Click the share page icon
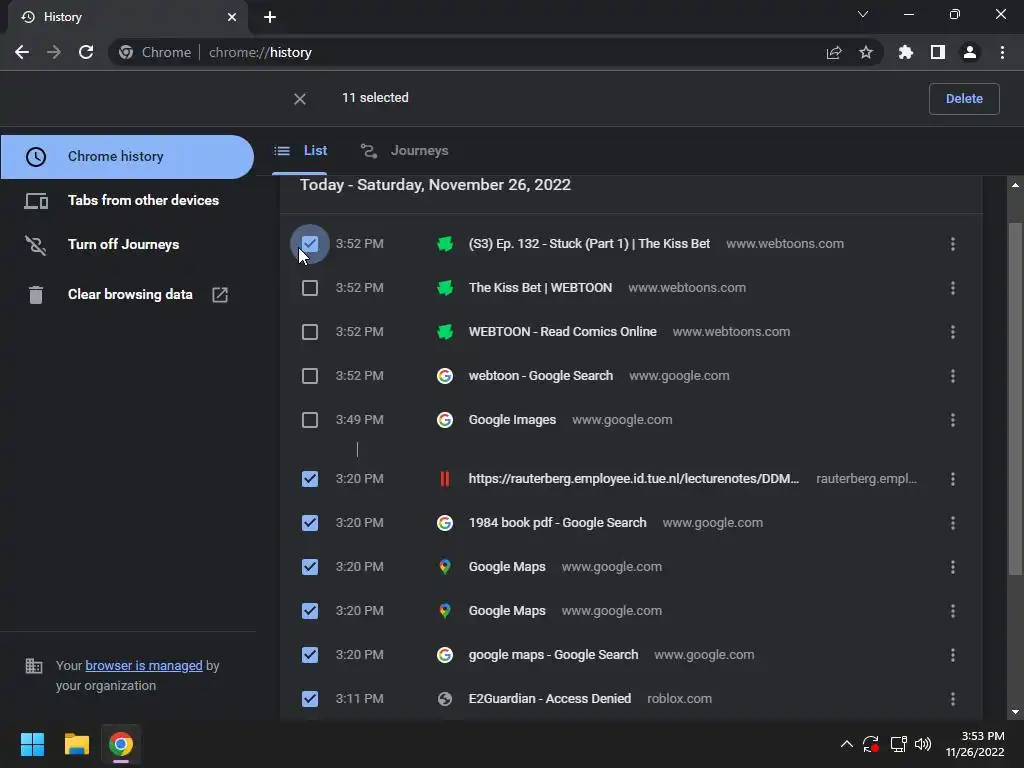Screen dimensions: 1024x768 click(834, 52)
